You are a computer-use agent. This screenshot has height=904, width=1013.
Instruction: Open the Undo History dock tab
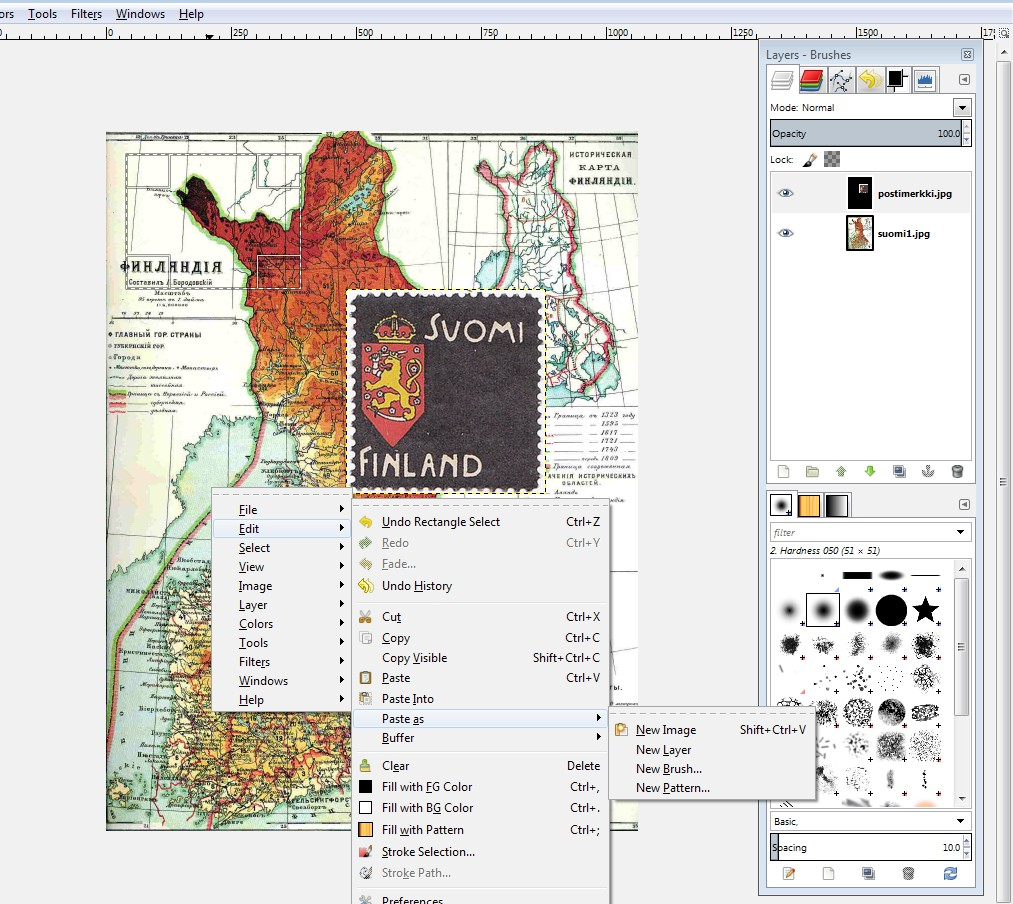tap(869, 80)
